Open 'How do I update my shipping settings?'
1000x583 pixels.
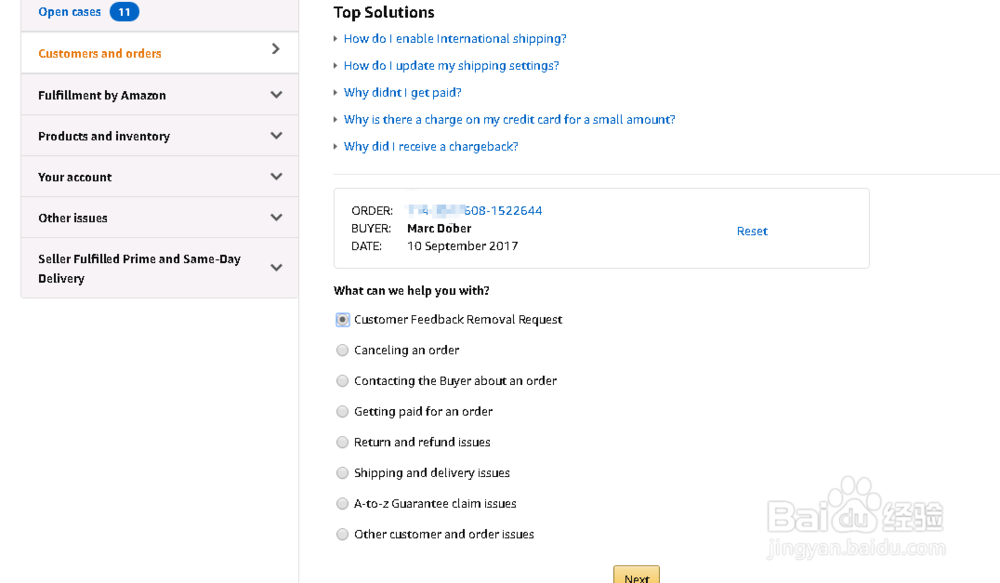(x=451, y=65)
